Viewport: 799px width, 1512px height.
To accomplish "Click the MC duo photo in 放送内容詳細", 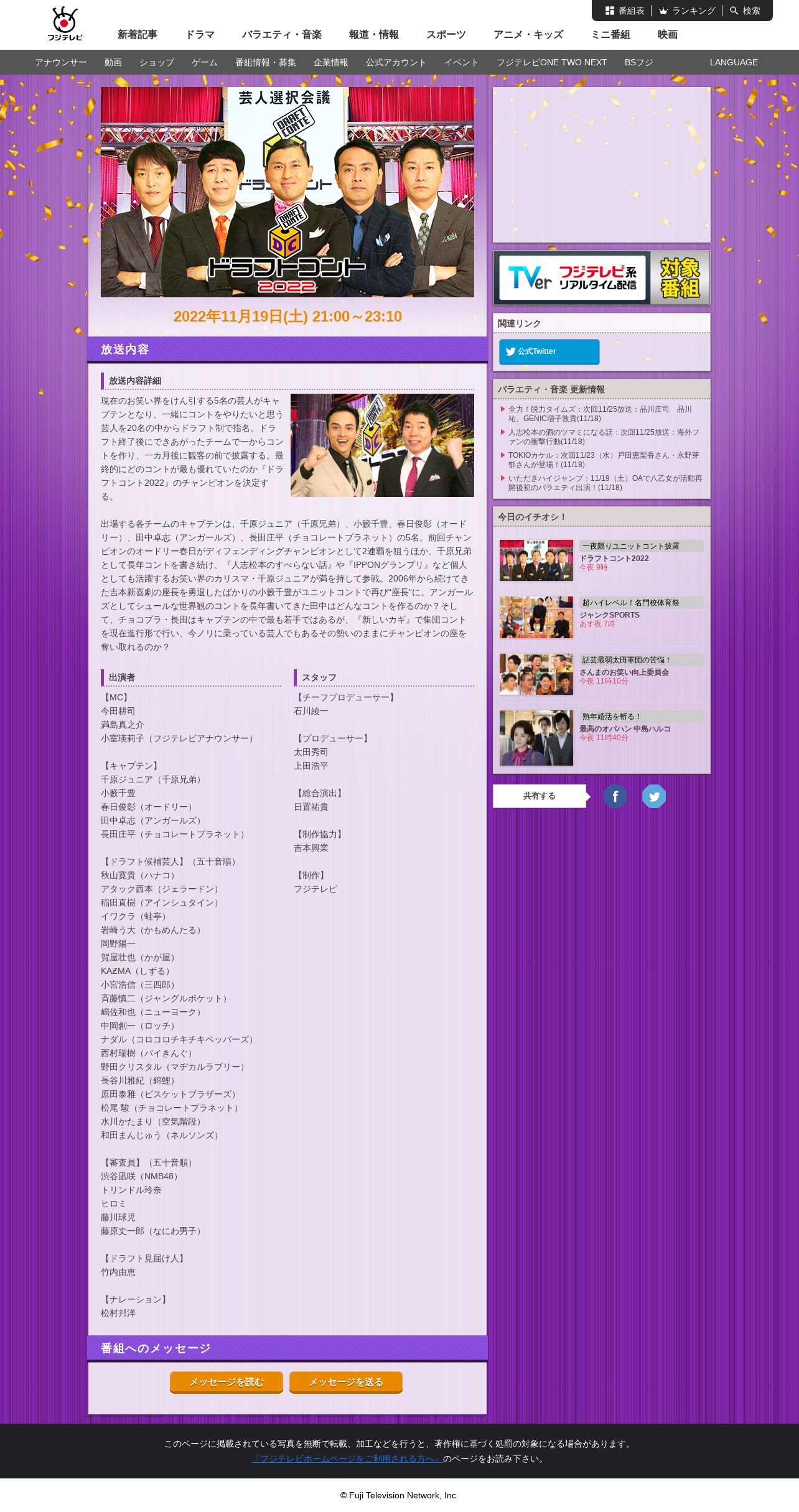I will coord(382,445).
